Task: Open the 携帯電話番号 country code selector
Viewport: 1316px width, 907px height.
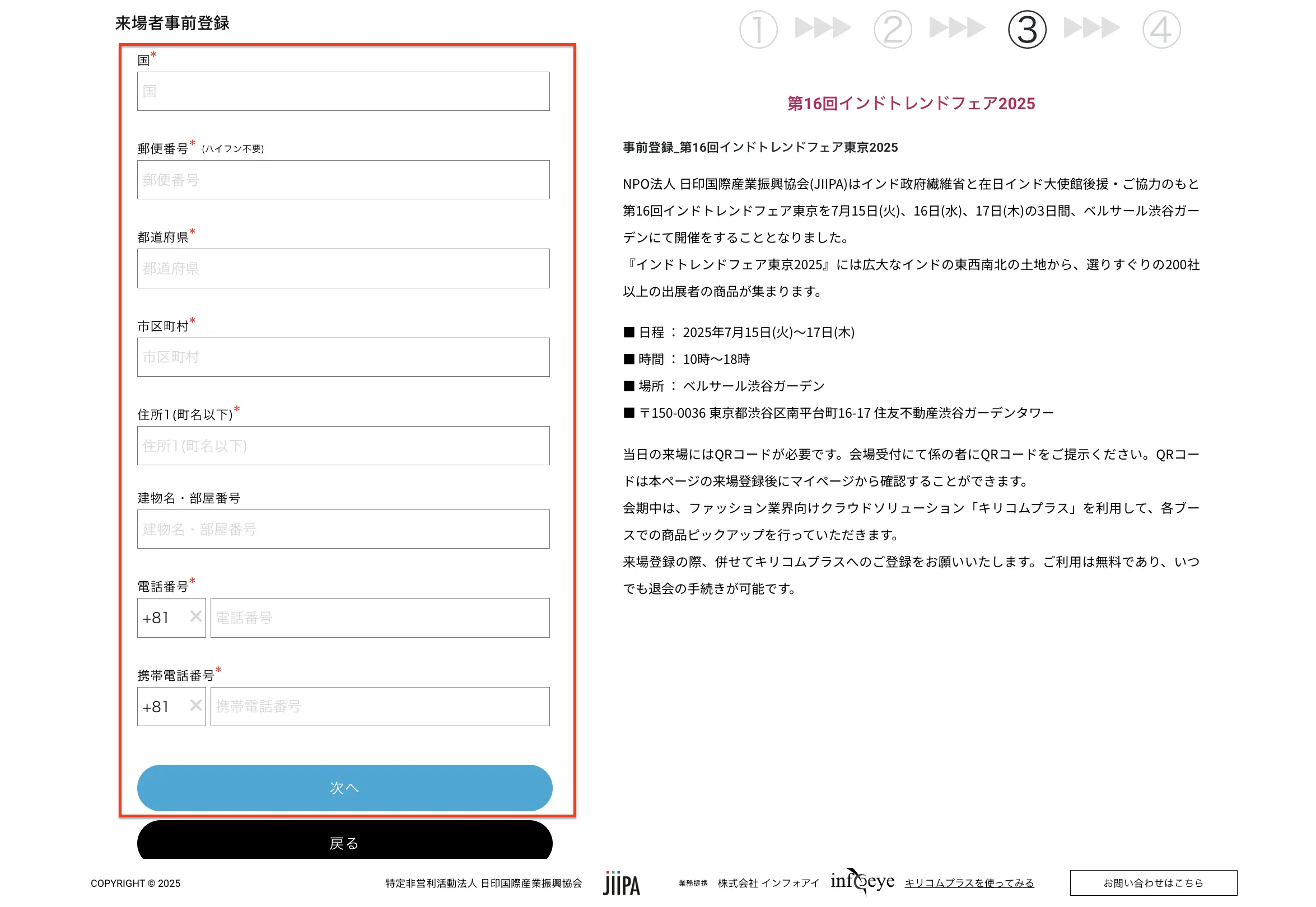Action: [171, 707]
